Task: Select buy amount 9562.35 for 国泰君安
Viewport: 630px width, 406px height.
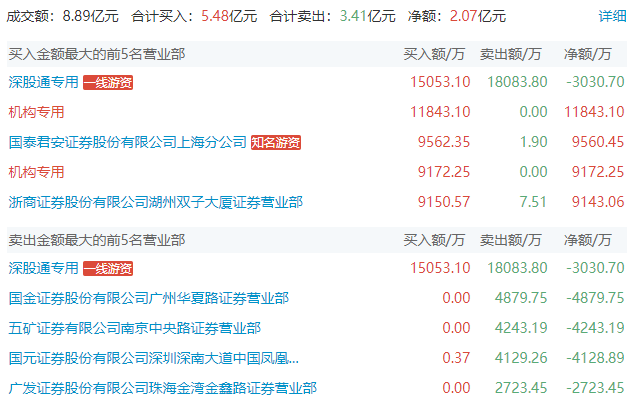Action: pos(444,142)
